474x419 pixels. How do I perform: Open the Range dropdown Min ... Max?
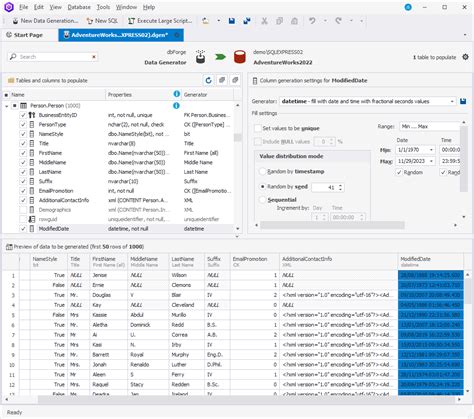(429, 126)
